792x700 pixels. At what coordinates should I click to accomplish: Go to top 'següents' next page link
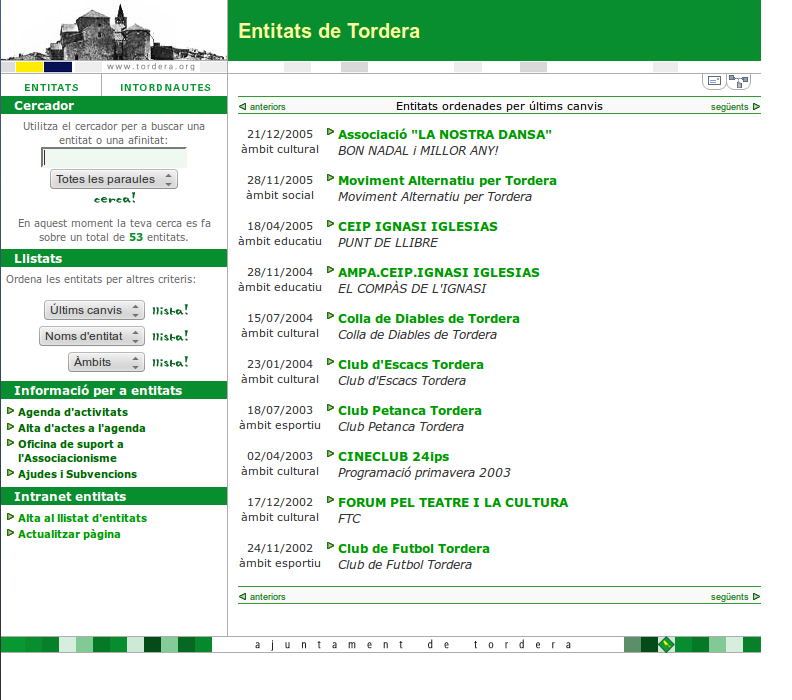tap(729, 107)
